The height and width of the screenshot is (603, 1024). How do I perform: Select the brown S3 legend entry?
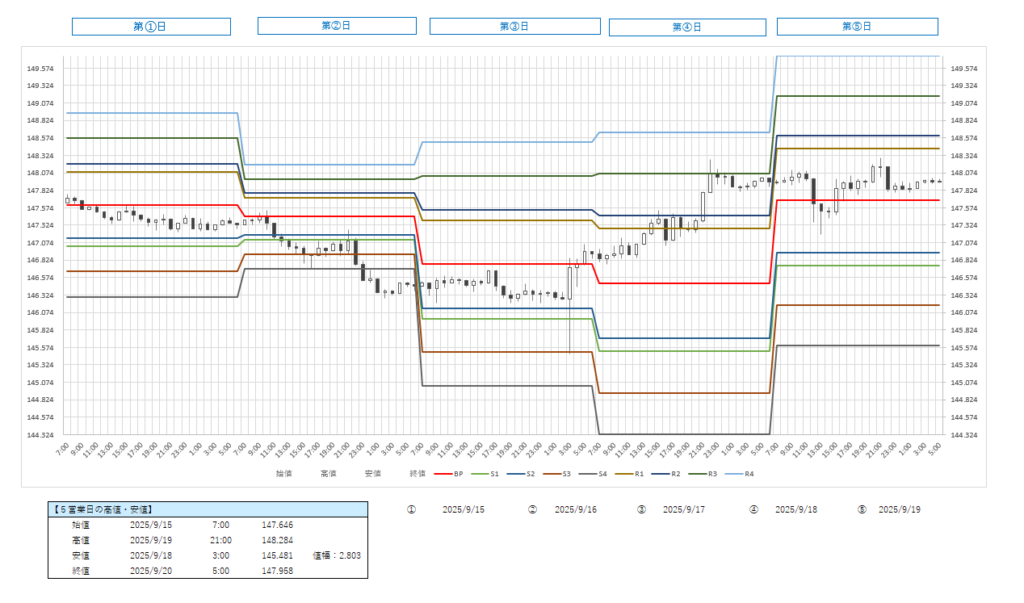(567, 474)
